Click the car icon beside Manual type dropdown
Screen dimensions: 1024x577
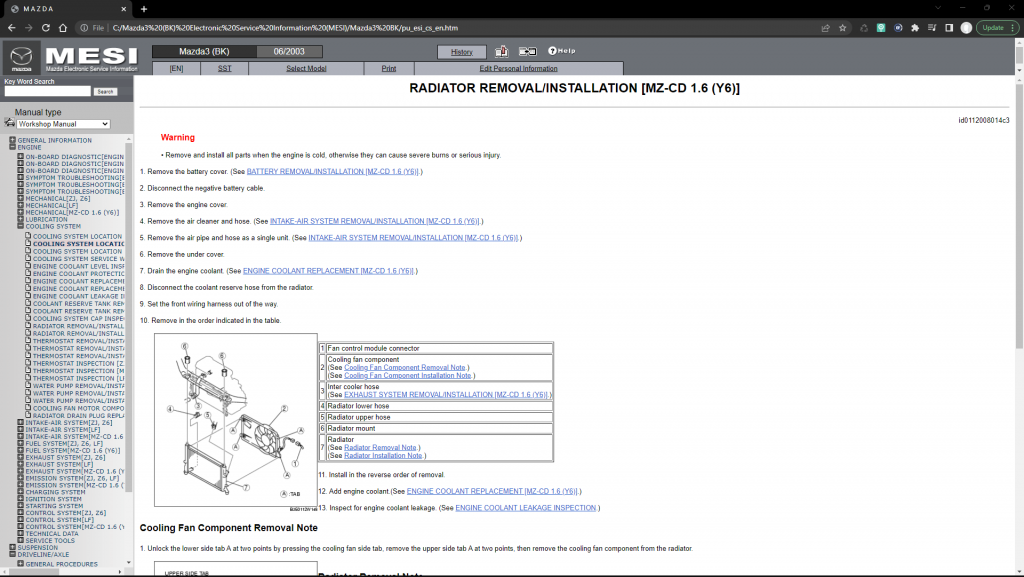point(9,123)
